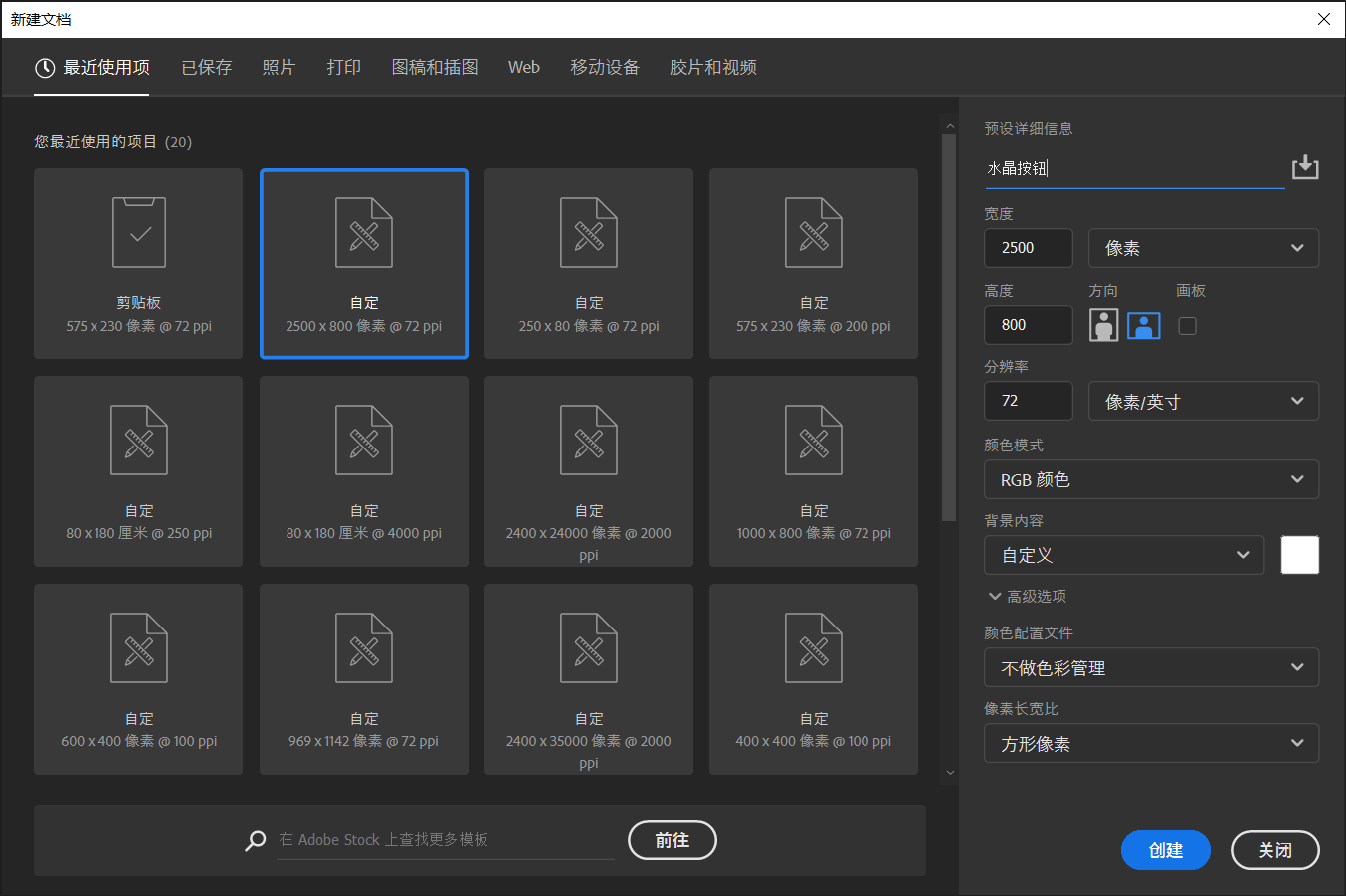Click document icon of 80 x 180 厘米 @ 4000 ppi
Viewport: 1346px width, 896px height.
click(x=364, y=440)
